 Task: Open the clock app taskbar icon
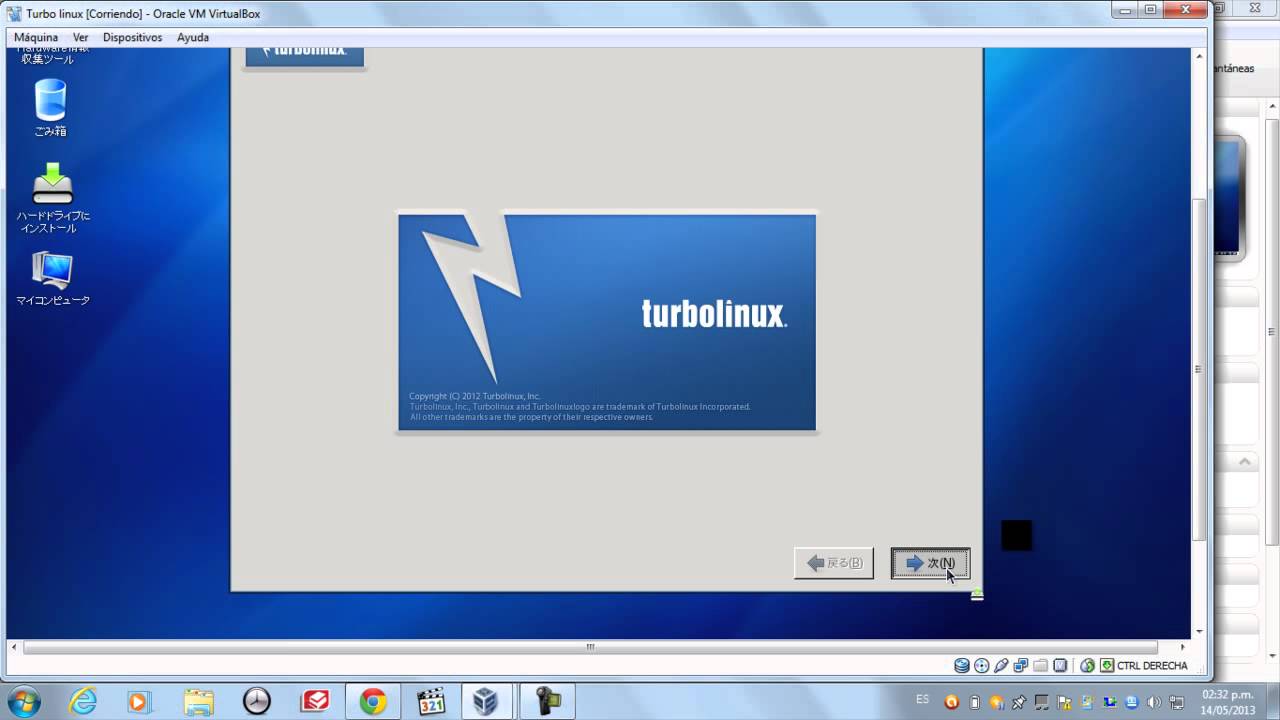tap(257, 702)
